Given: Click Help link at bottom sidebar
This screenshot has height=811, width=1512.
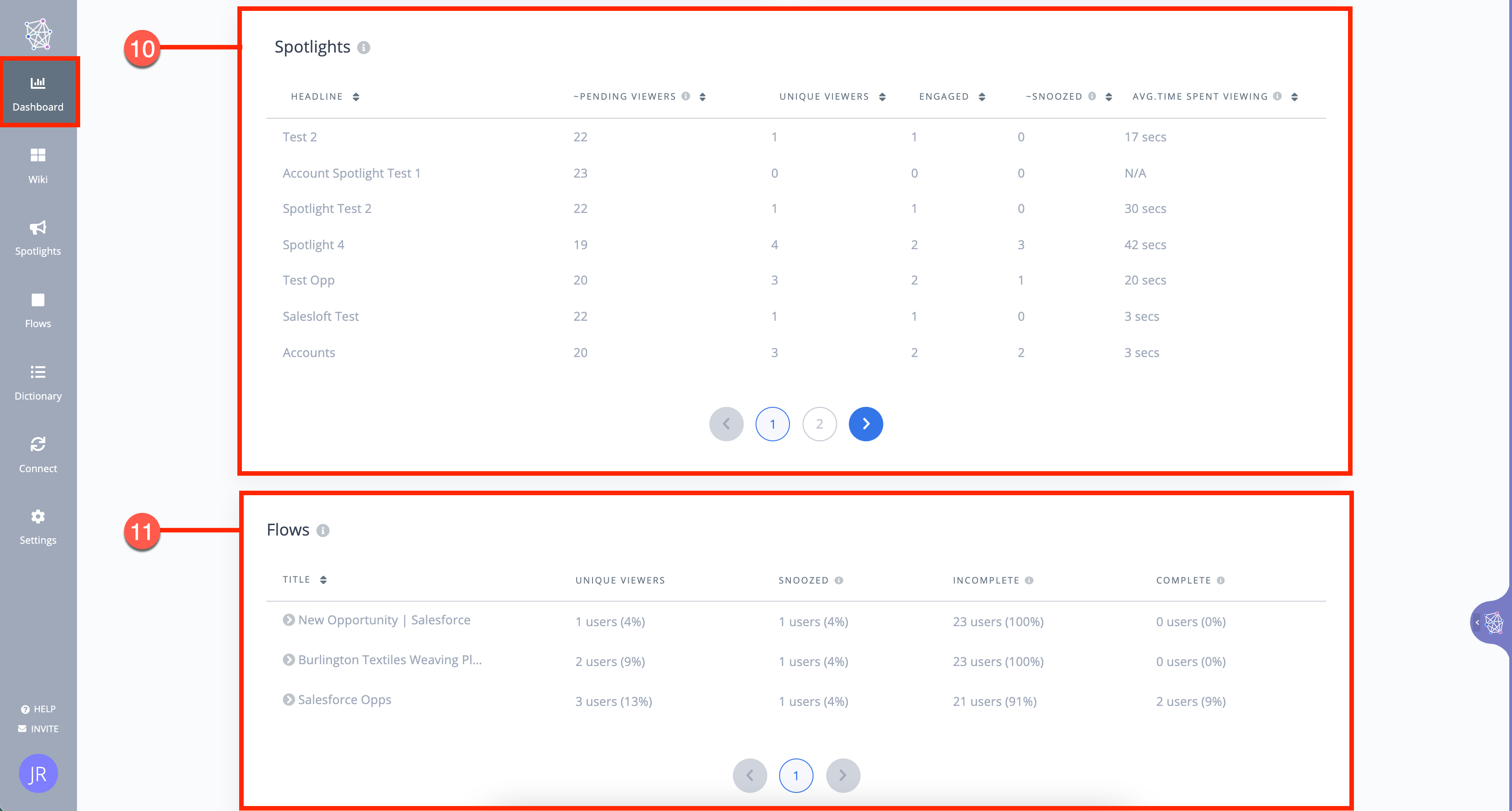Looking at the screenshot, I should pos(39,709).
